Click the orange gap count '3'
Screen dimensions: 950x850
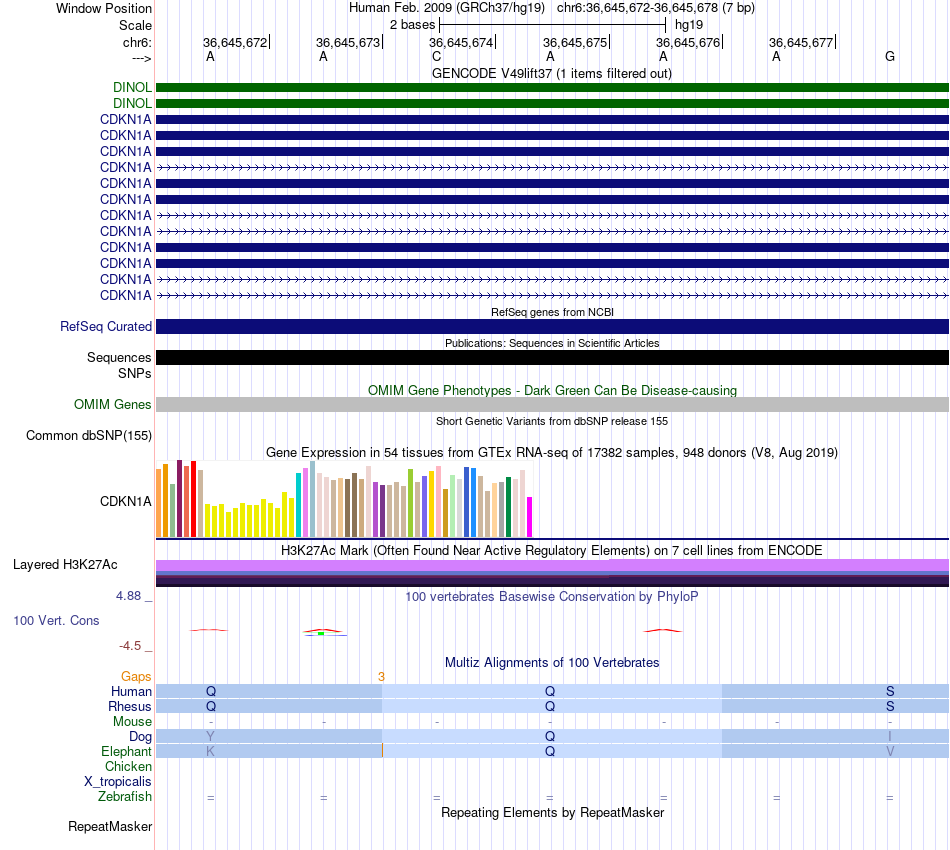point(381,677)
